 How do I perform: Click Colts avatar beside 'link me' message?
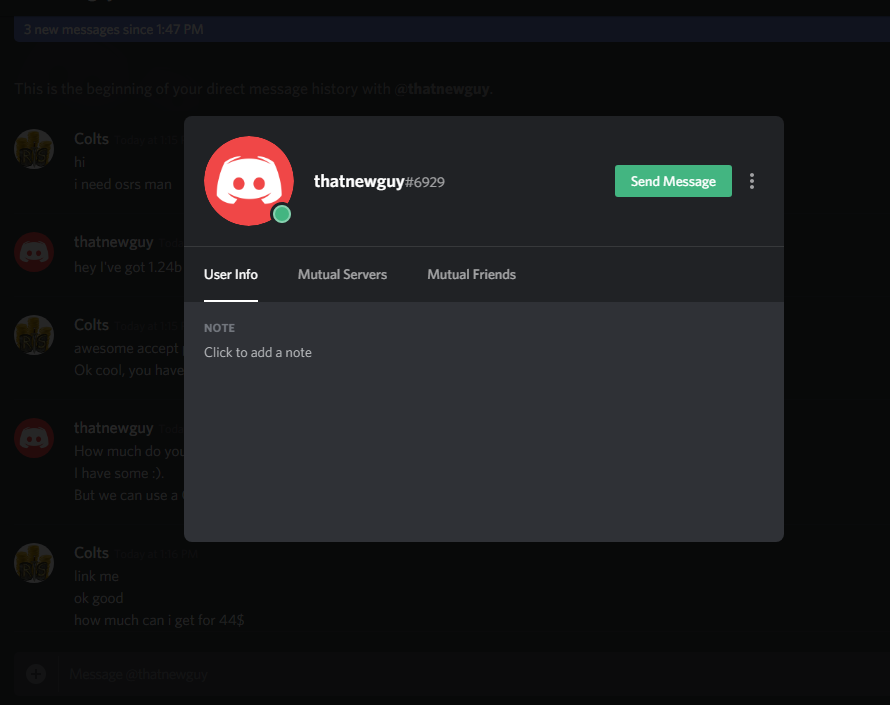coord(34,563)
